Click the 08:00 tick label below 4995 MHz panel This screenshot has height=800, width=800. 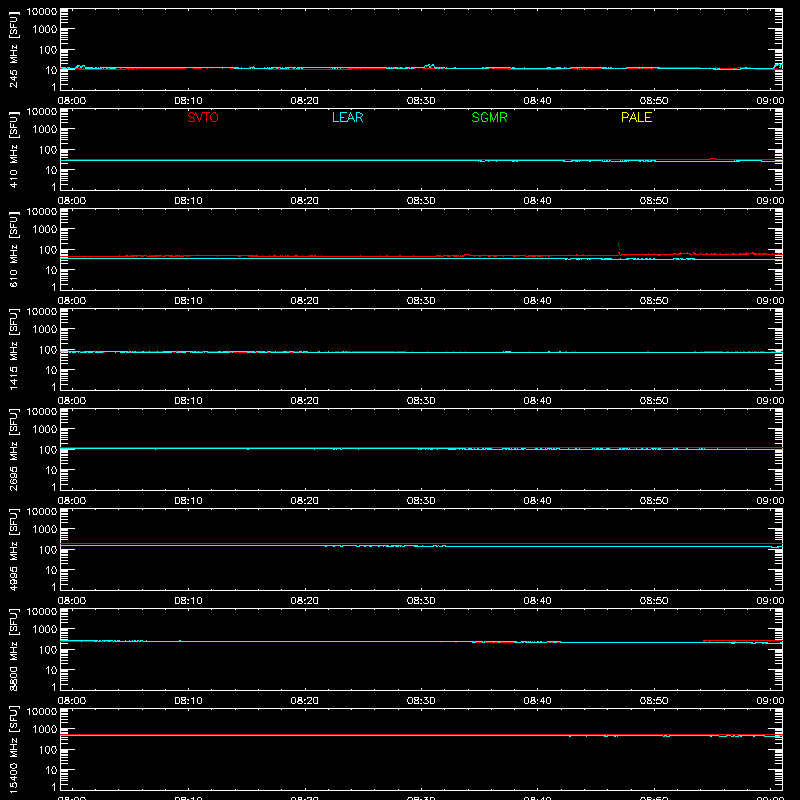(72, 601)
